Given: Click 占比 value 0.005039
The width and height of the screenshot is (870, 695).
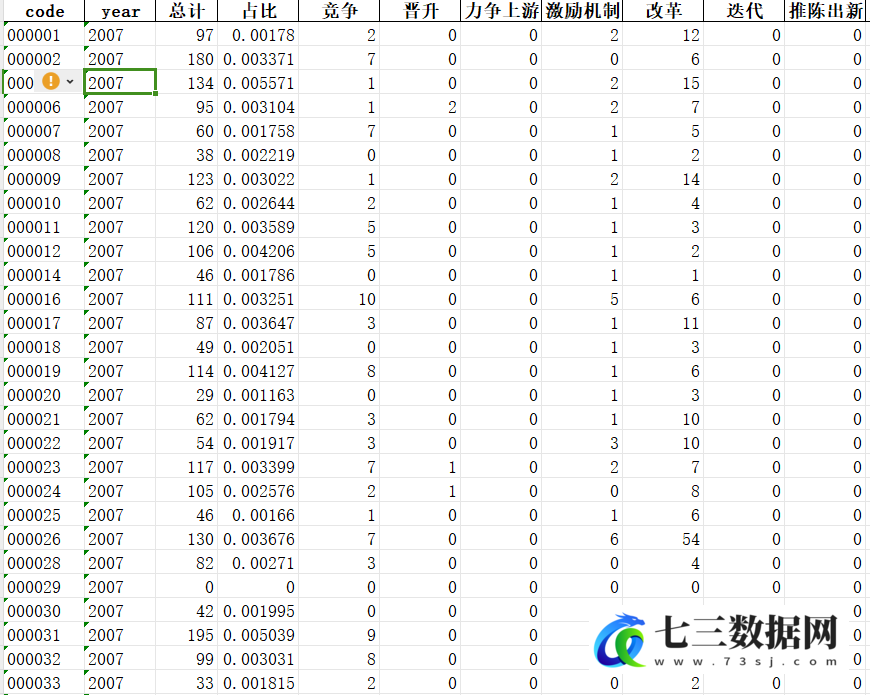Looking at the screenshot, I should (258, 635).
